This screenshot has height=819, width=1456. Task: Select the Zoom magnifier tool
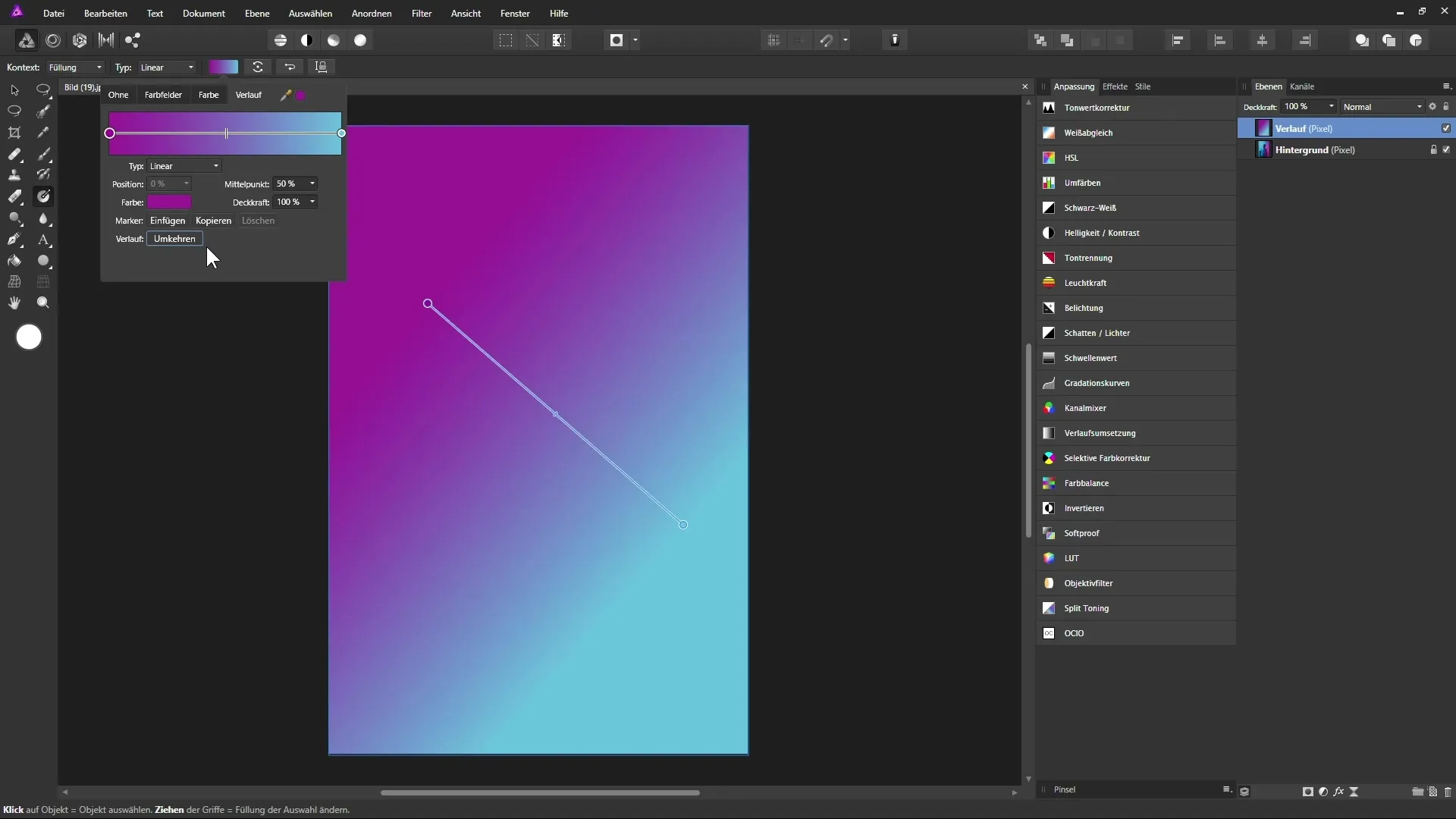[43, 303]
